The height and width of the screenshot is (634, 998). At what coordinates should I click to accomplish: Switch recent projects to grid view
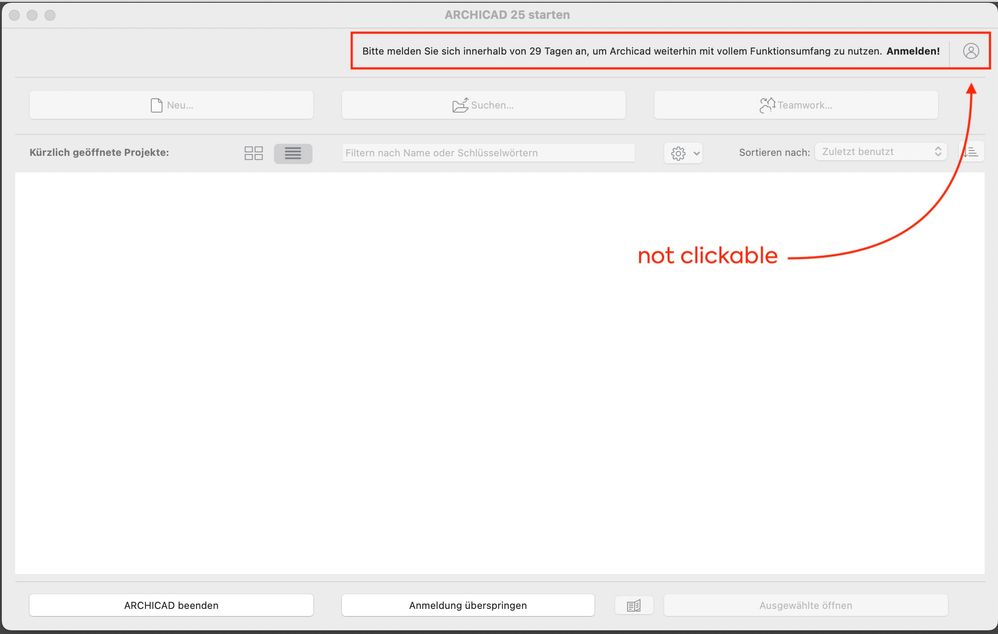(253, 152)
